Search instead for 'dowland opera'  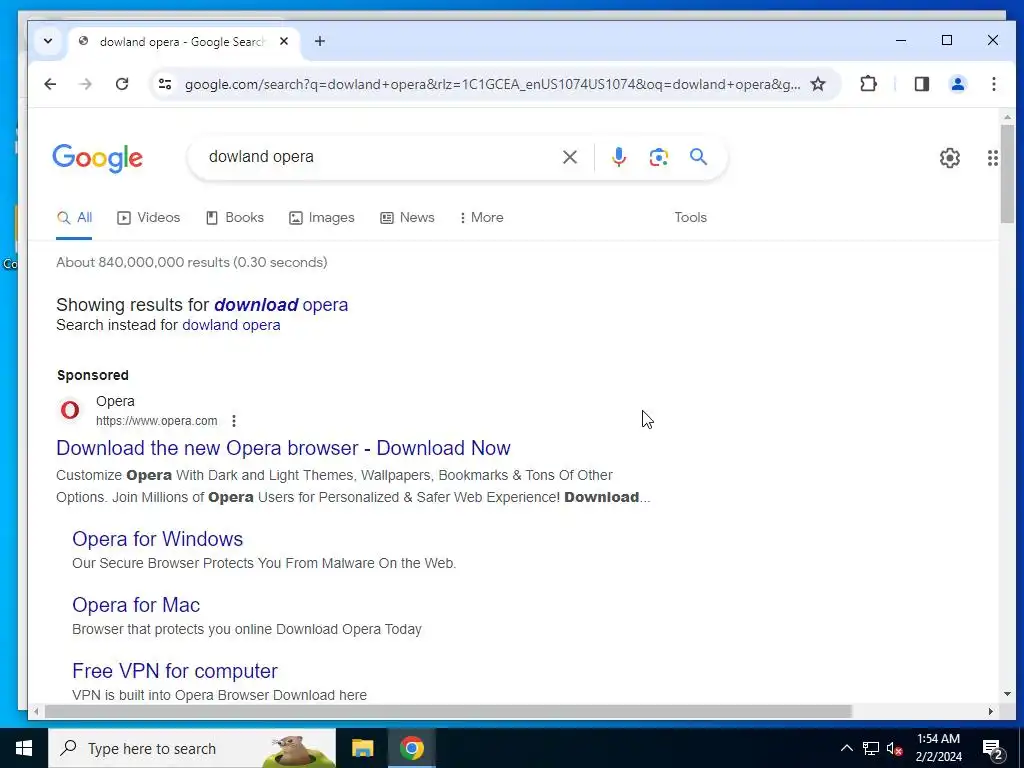(x=231, y=325)
